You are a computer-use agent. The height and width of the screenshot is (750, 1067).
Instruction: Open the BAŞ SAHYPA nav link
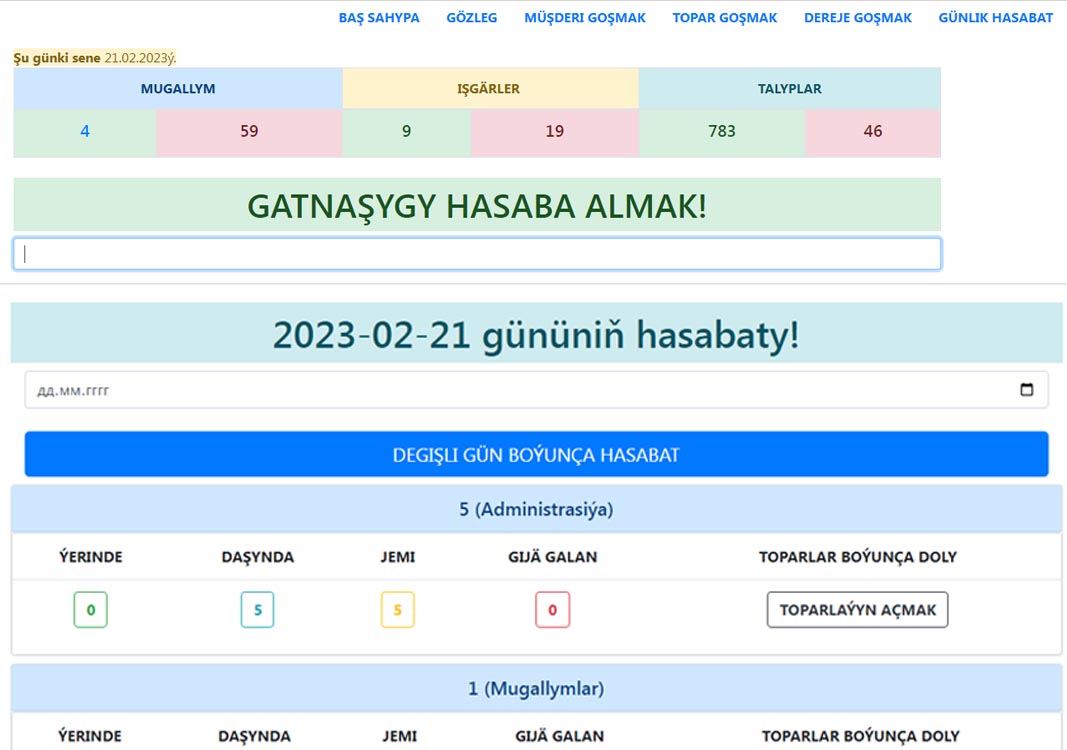point(379,18)
